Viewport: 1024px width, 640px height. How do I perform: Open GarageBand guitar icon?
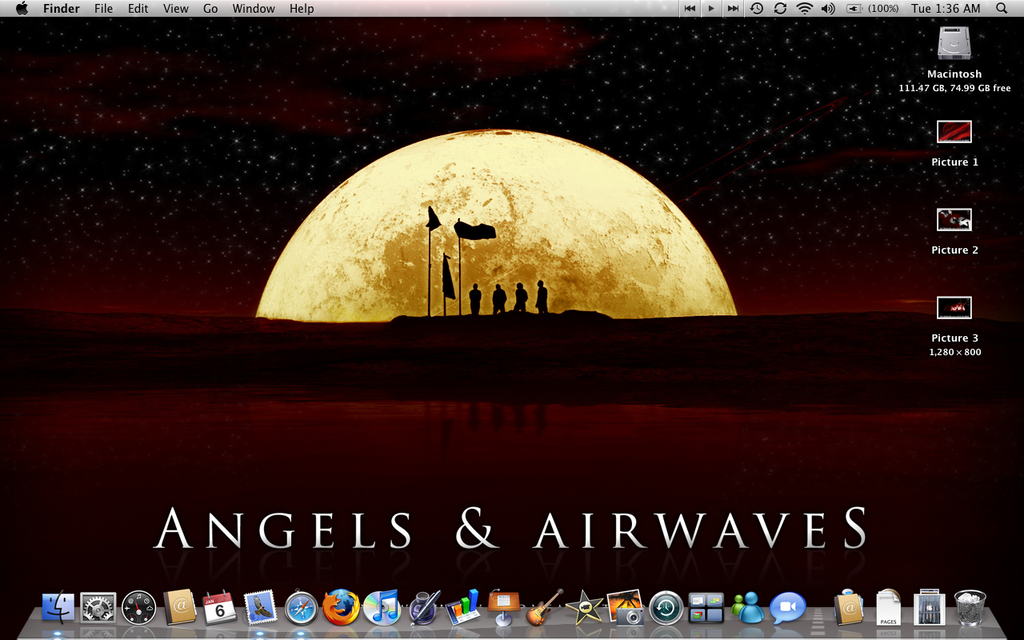point(544,607)
